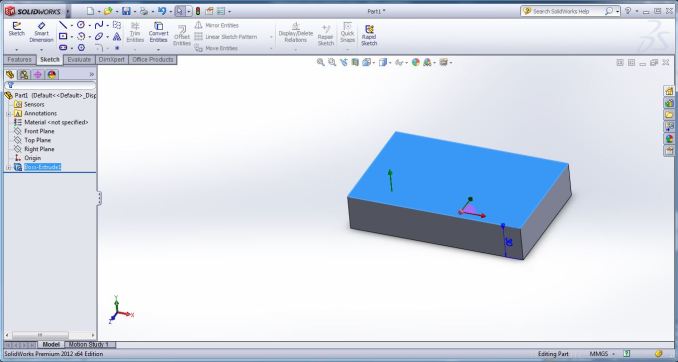Open the SolidWorks Resources task pane tab
The height and width of the screenshot is (362, 678).
tap(669, 91)
